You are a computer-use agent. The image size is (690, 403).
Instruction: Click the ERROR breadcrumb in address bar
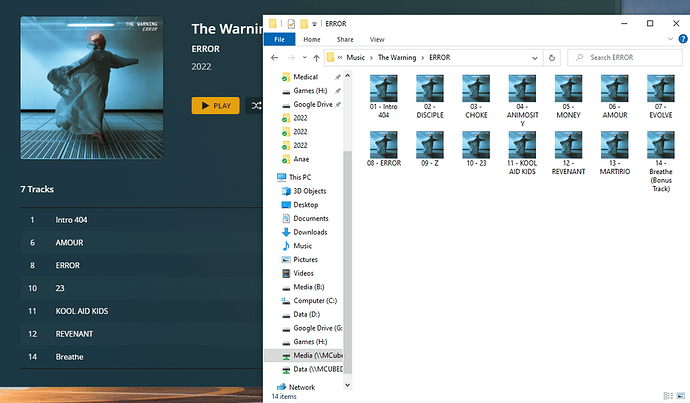440,57
